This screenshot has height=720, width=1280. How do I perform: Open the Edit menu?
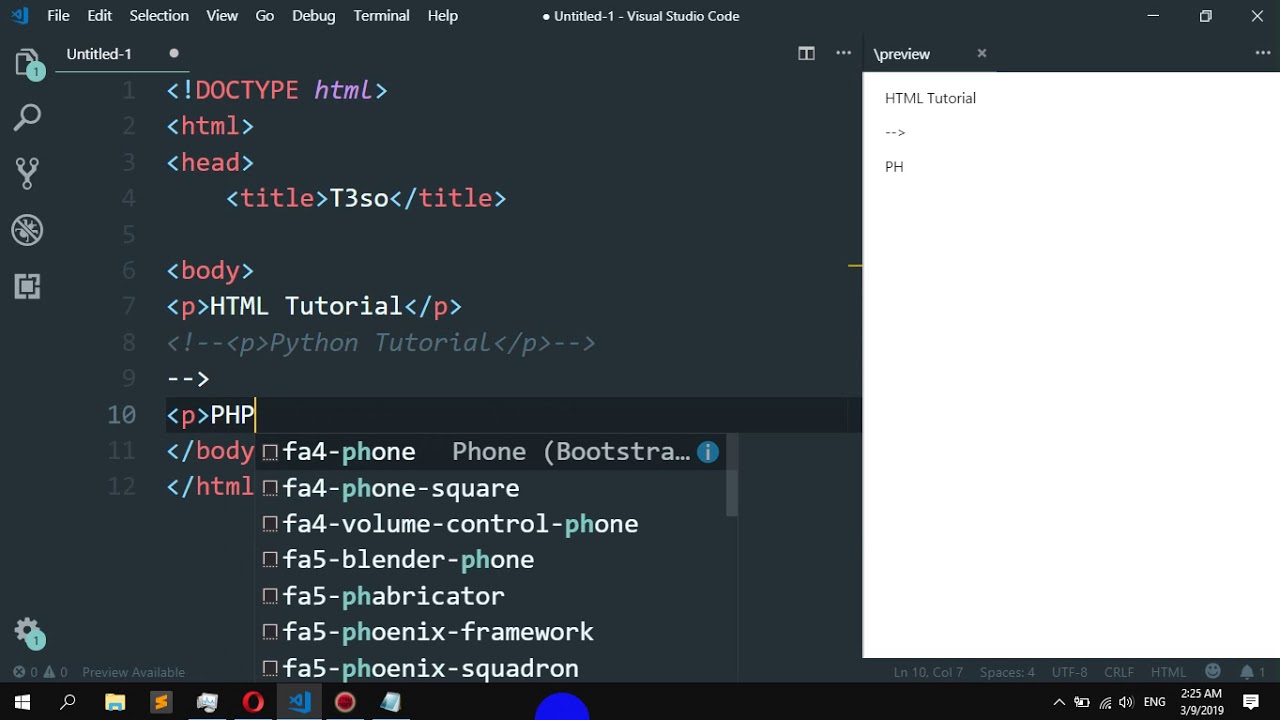[x=99, y=16]
